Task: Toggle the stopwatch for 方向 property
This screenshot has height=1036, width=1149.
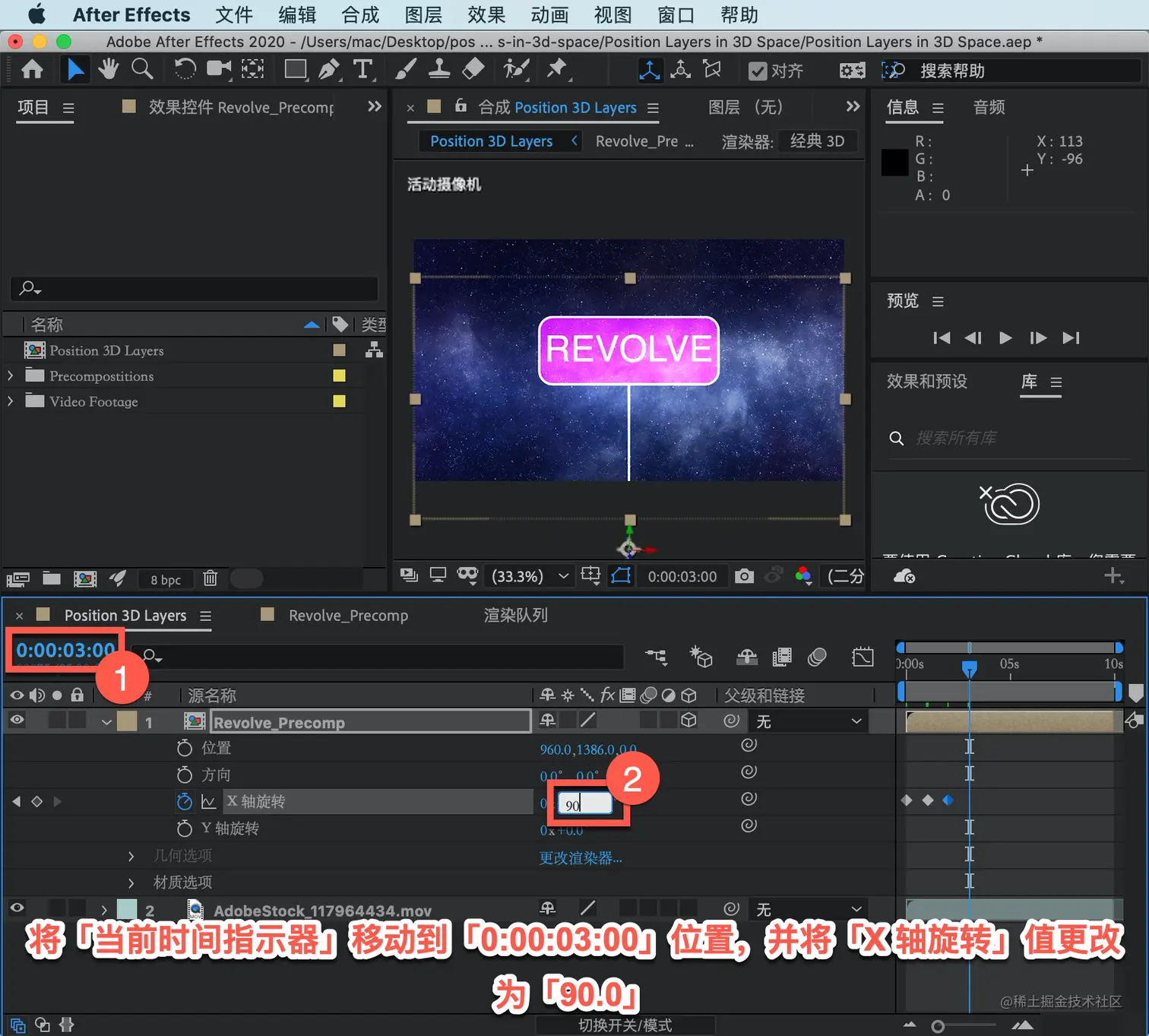Action: pyautogui.click(x=185, y=775)
